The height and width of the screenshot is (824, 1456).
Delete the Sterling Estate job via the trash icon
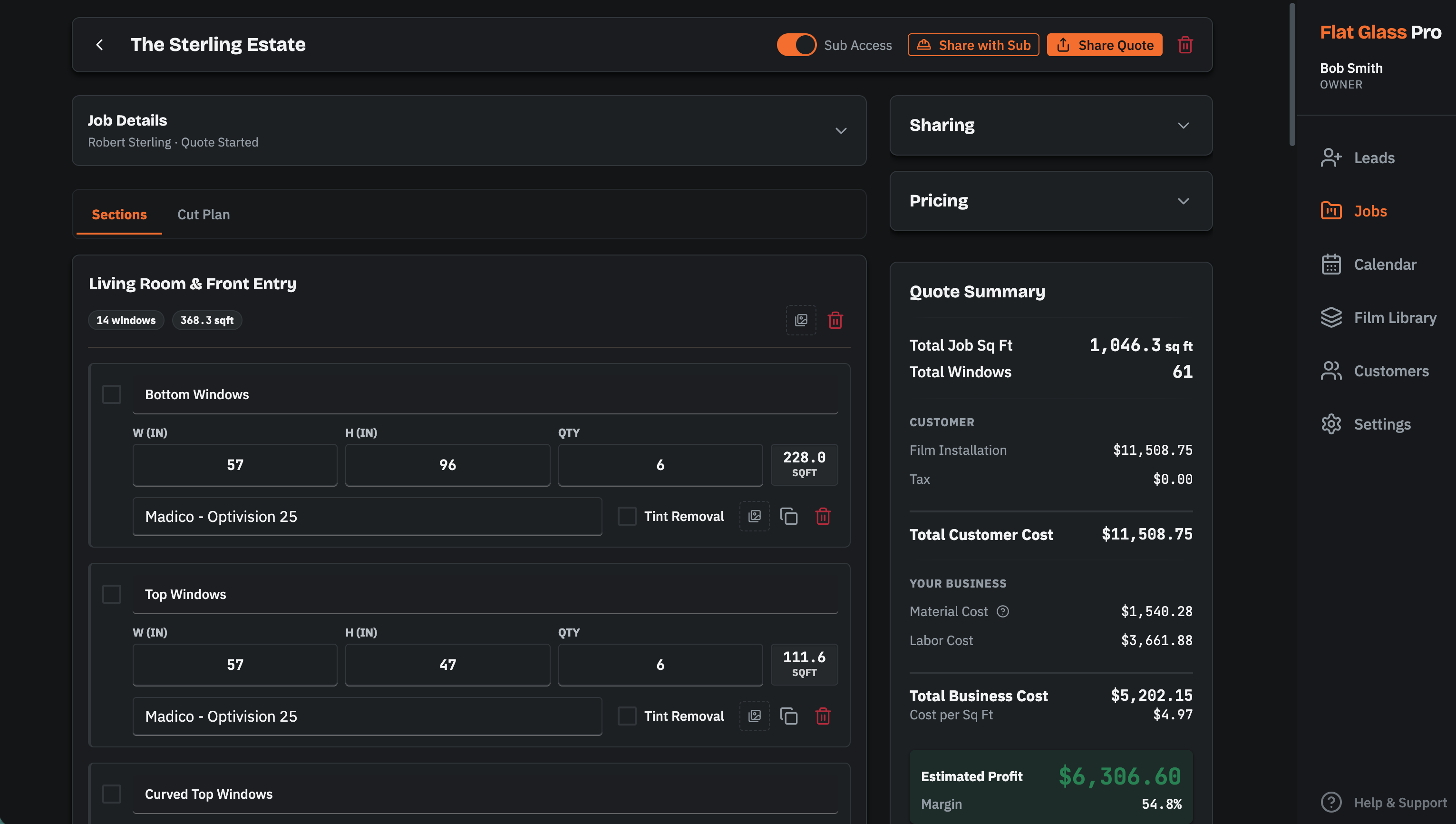tap(1185, 45)
